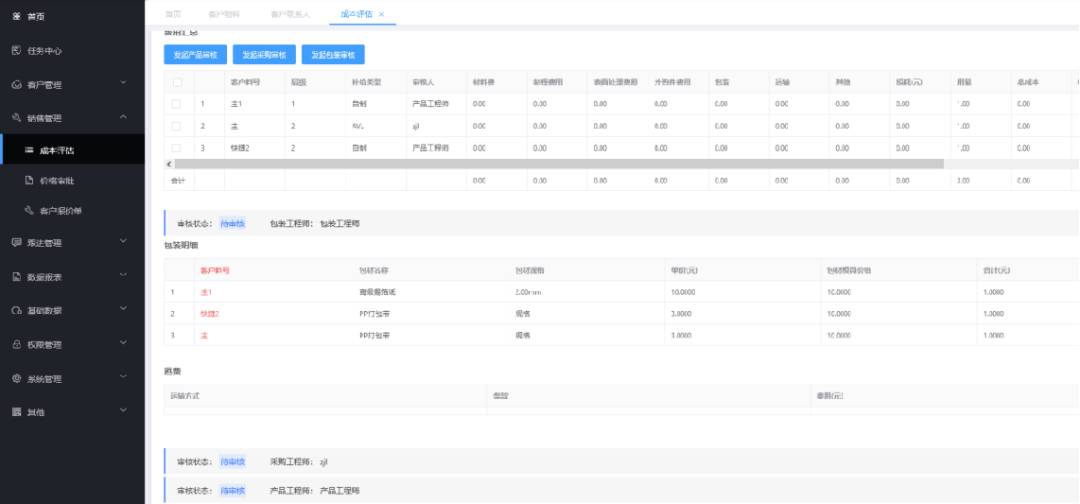Expand the 基础数据 menu chevron

click(x=123, y=308)
